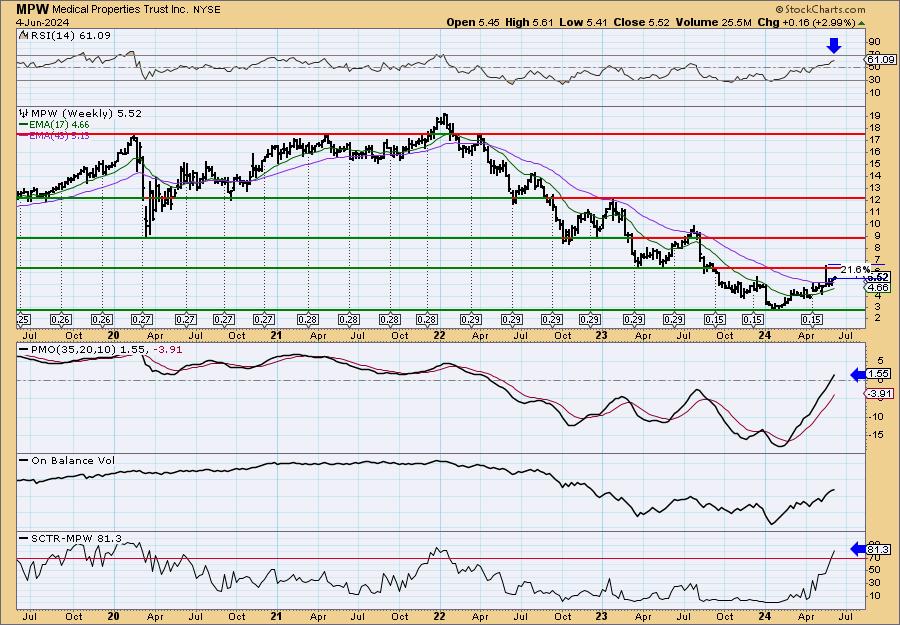This screenshot has height=625, width=900.
Task: Click the Chg +0.16 (2.99%) value
Action: point(806,22)
